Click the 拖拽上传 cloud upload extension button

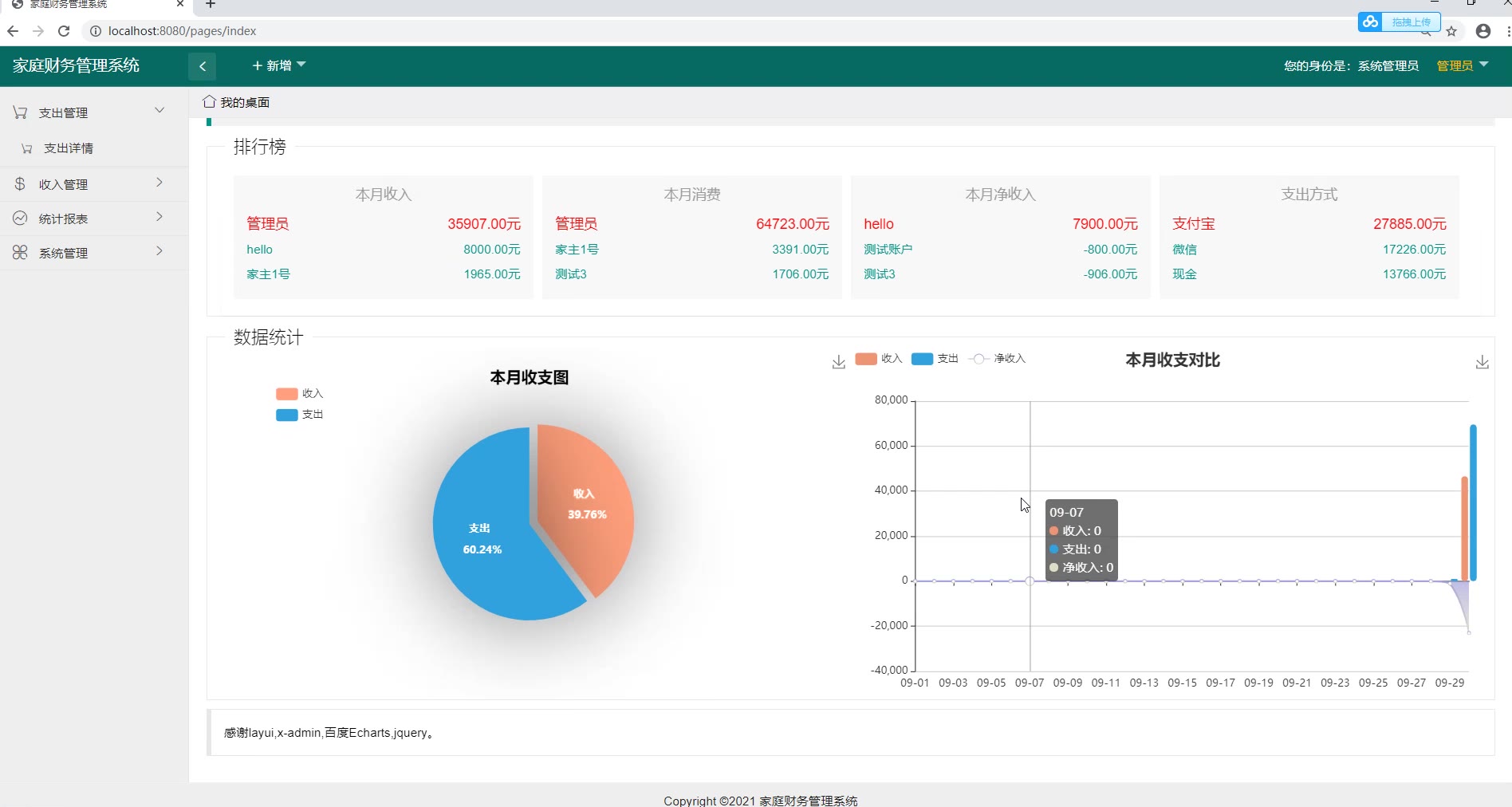click(1399, 22)
